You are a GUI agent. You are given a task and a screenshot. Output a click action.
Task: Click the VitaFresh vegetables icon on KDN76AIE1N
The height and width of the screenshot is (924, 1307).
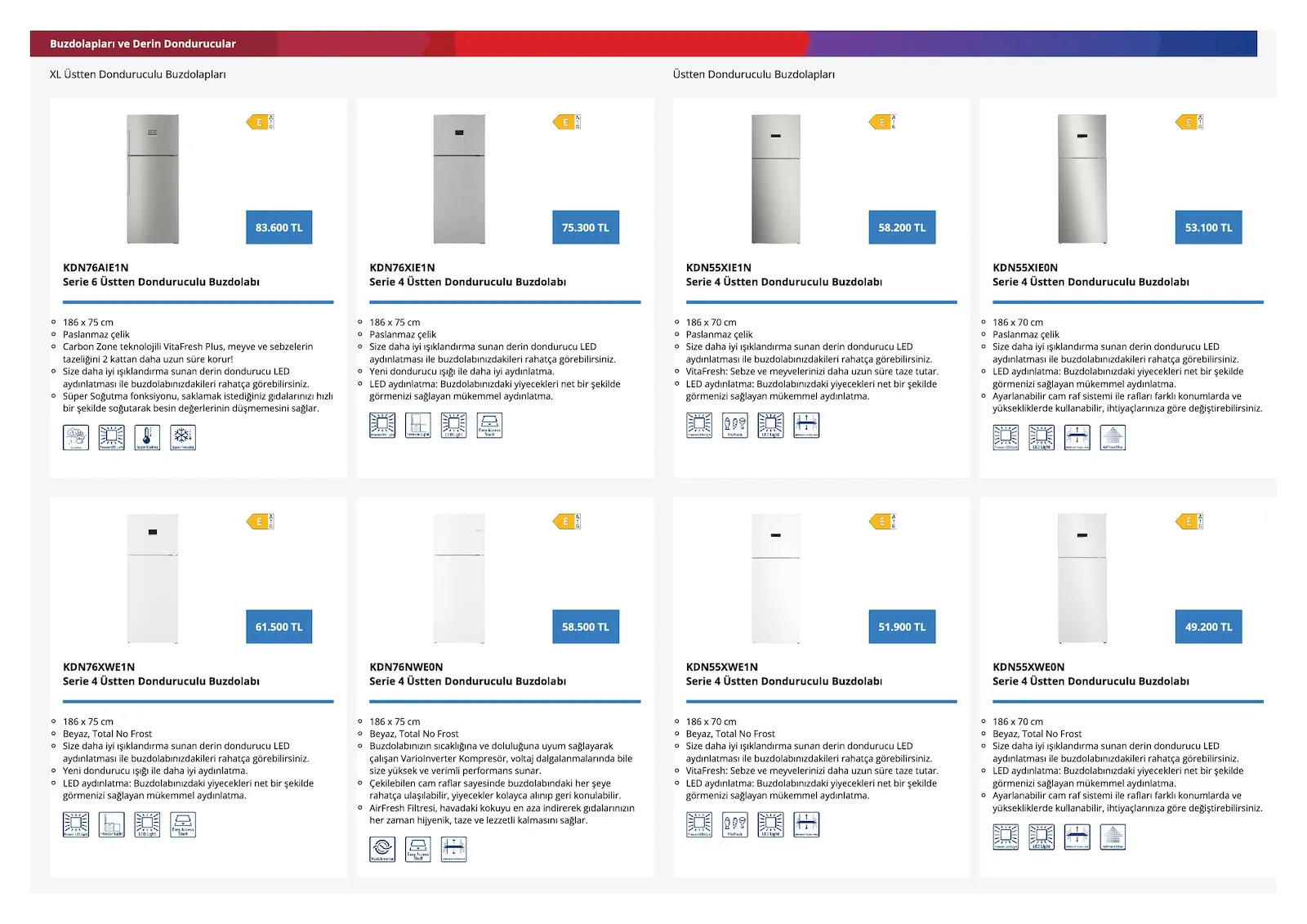coord(76,438)
